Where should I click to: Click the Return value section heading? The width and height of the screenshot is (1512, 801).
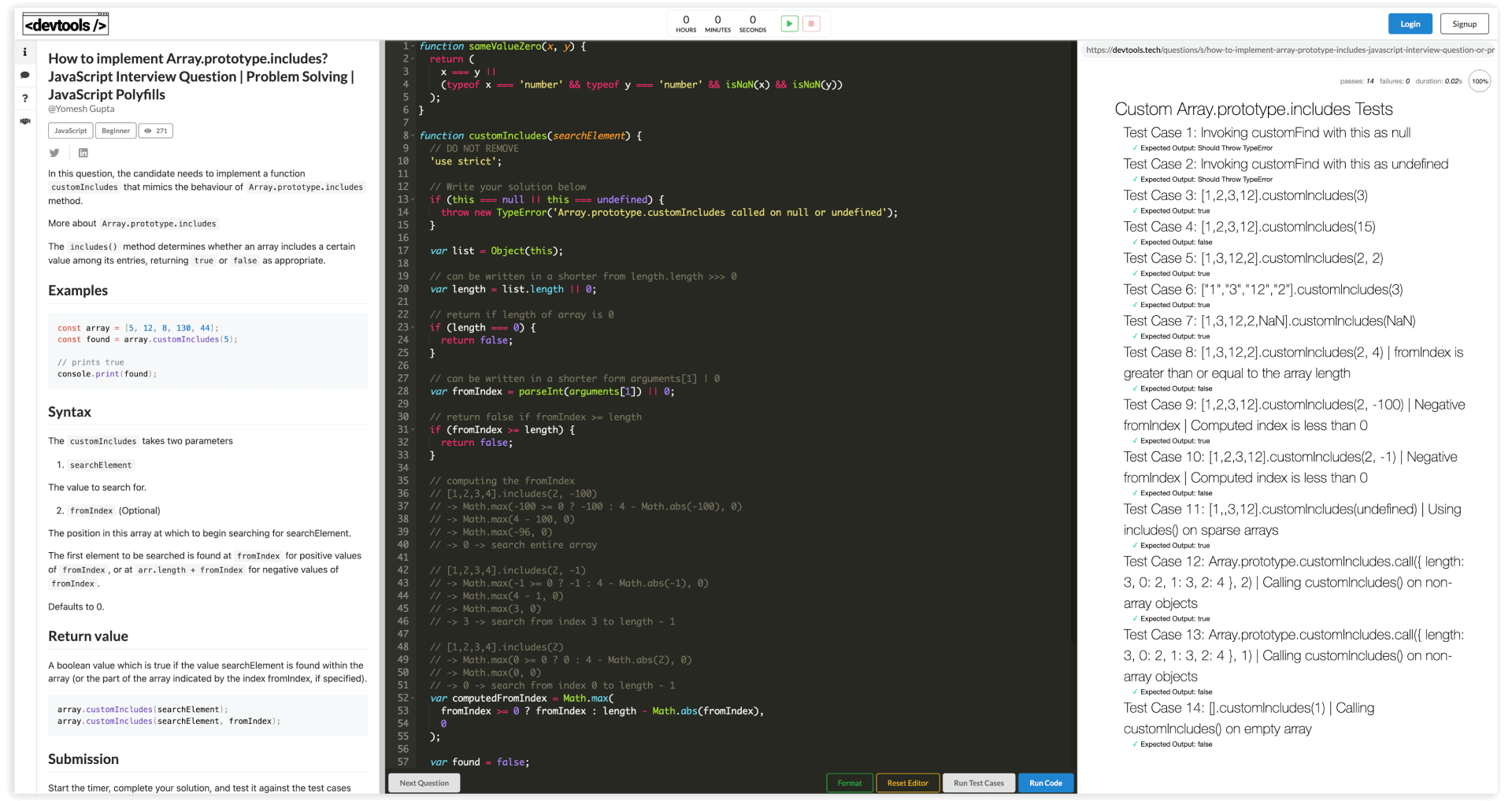88,636
